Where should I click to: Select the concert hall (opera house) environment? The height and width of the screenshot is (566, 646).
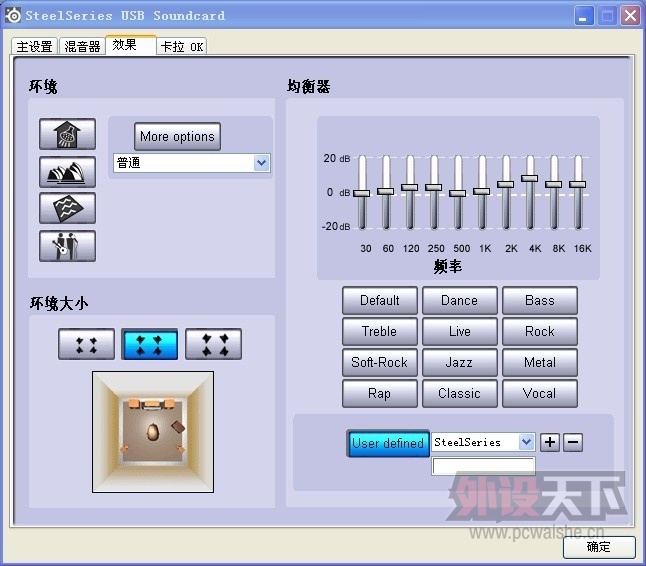pos(68,172)
